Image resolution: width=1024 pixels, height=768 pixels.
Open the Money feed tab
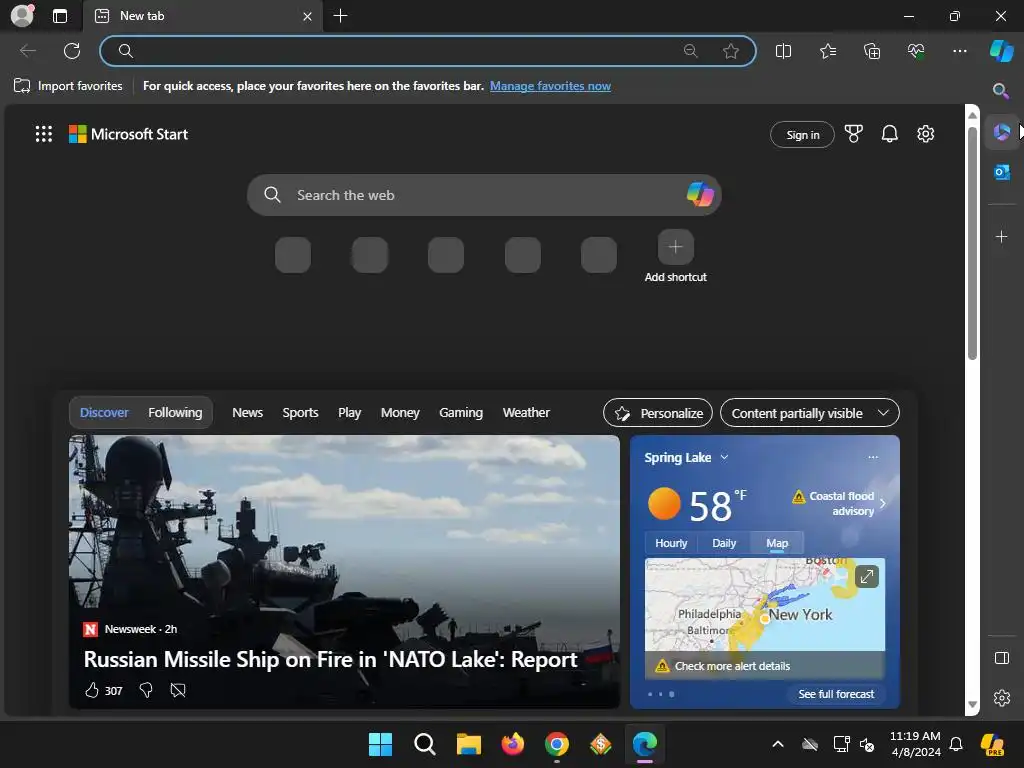click(x=400, y=413)
